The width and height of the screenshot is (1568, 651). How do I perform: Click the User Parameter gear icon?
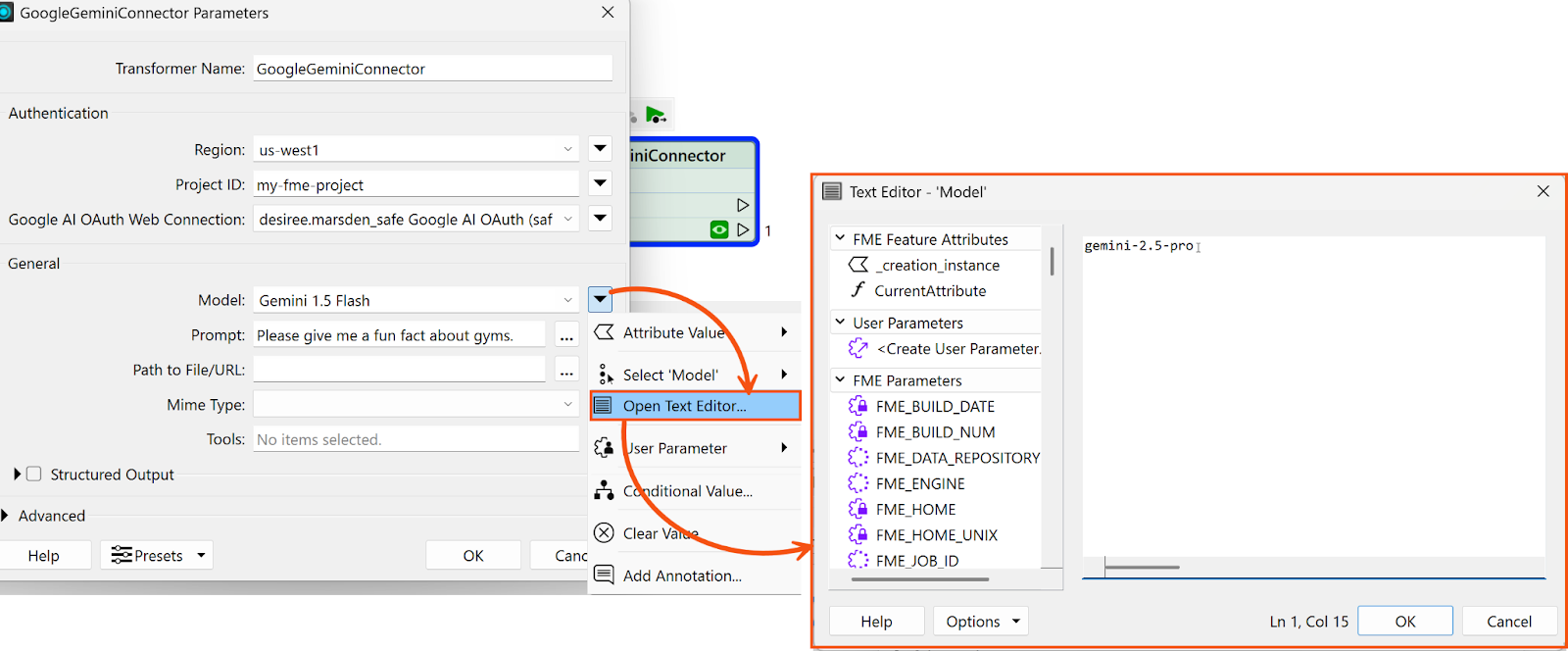point(605,448)
